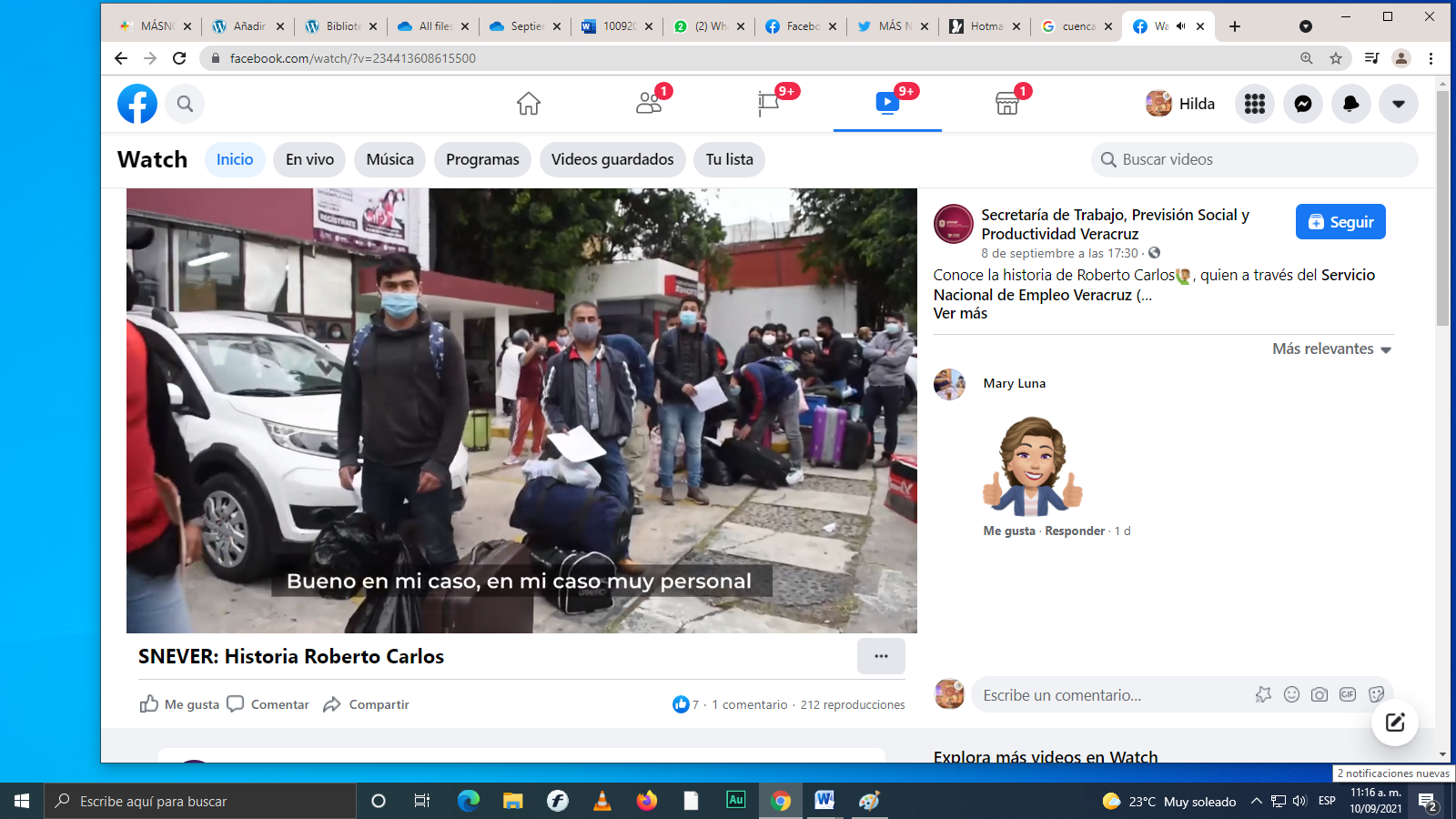The width and height of the screenshot is (1456, 819).
Task: Select the Videos guardados tab
Action: [612, 159]
